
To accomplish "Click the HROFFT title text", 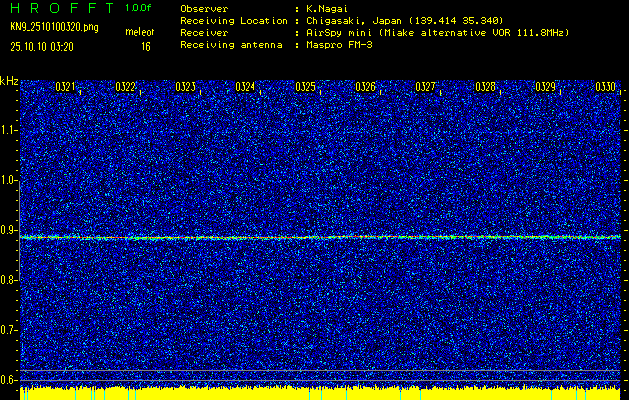I will pos(58,7).
